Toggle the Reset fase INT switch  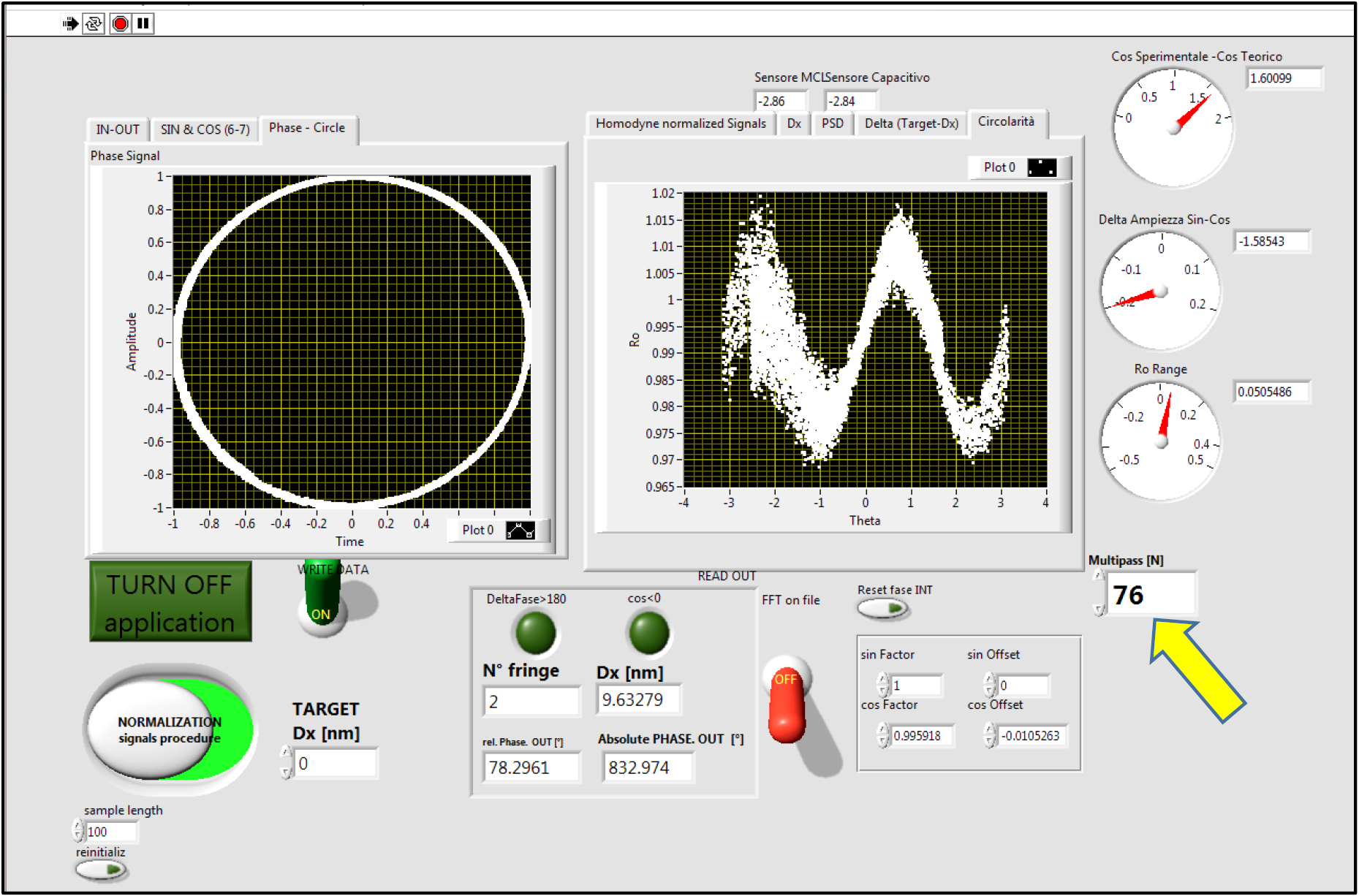[x=883, y=607]
